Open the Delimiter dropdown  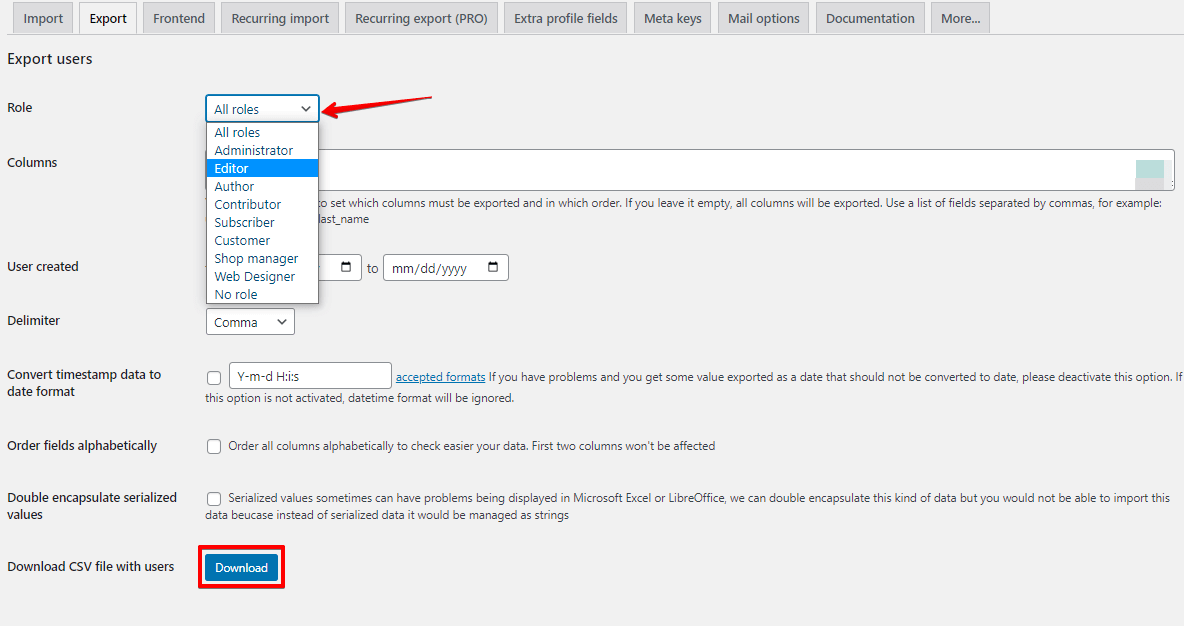[x=250, y=321]
